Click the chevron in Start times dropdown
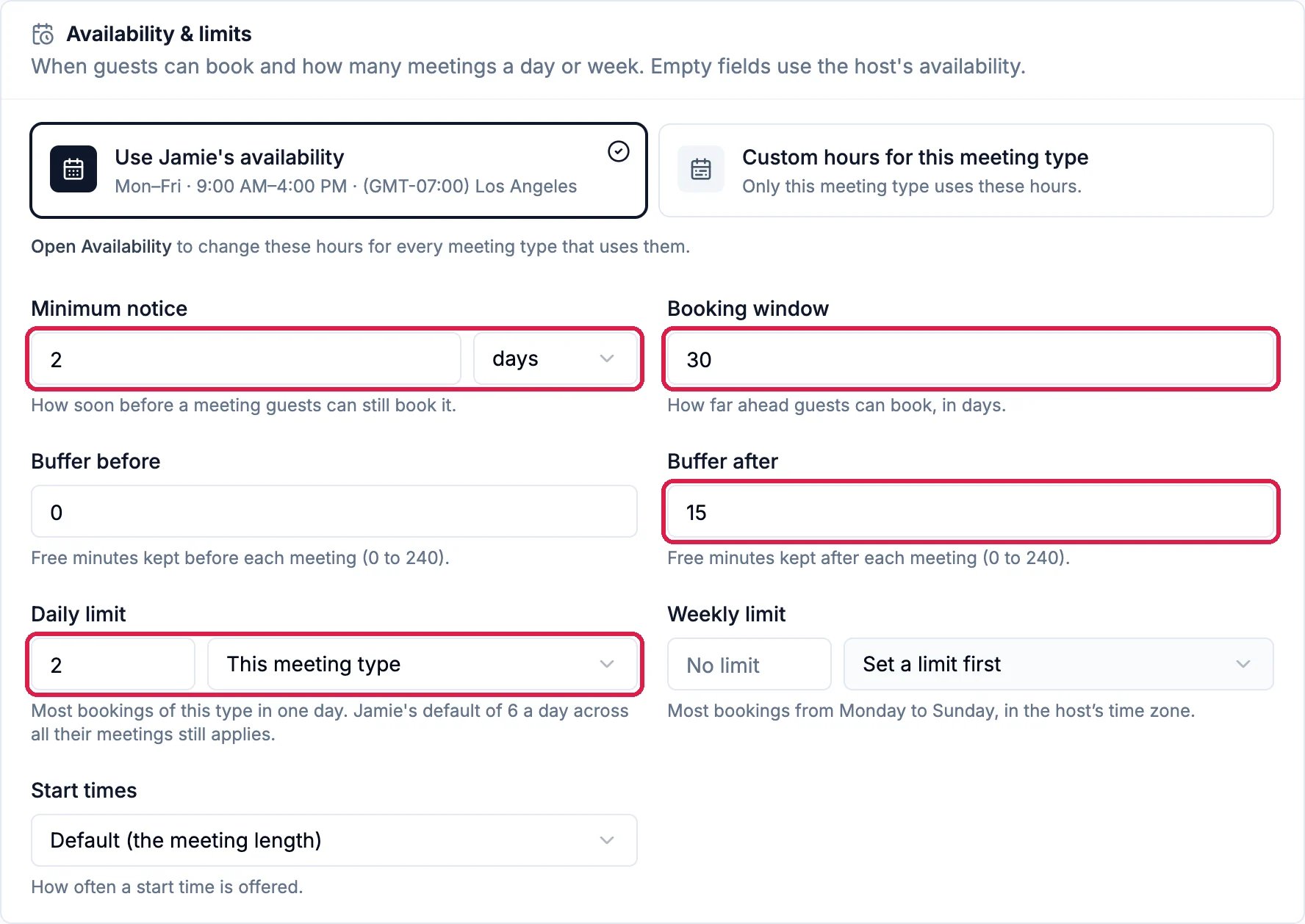 pyautogui.click(x=607, y=840)
